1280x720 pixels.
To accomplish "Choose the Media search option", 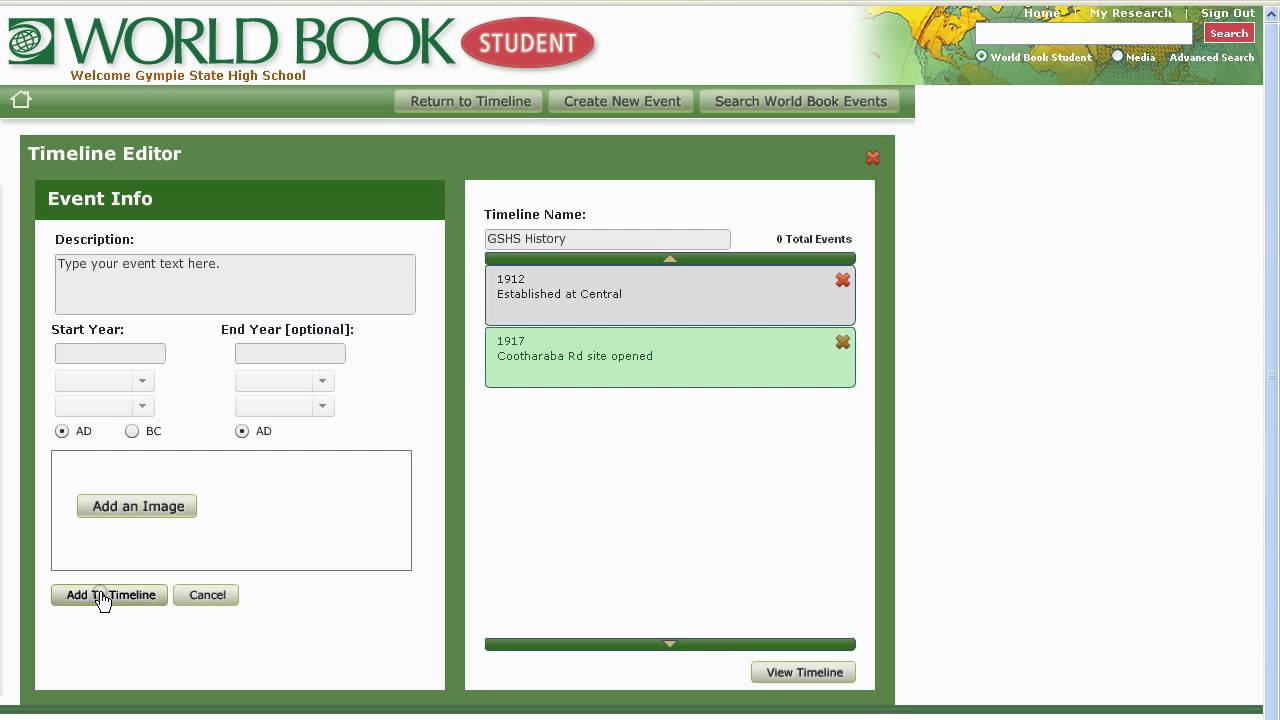I will 1118,56.
